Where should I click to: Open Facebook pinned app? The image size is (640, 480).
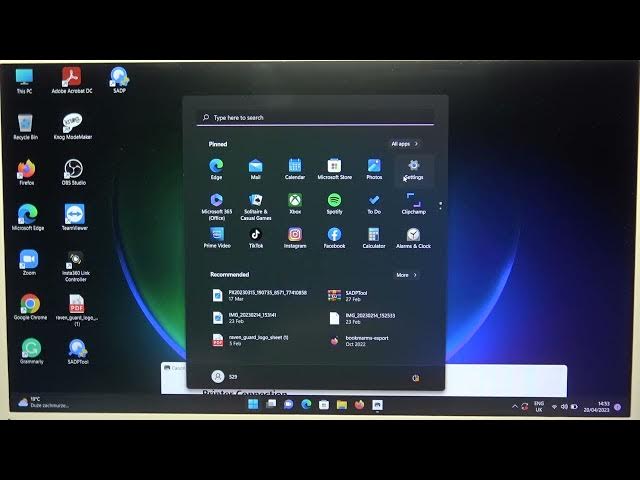pyautogui.click(x=334, y=238)
